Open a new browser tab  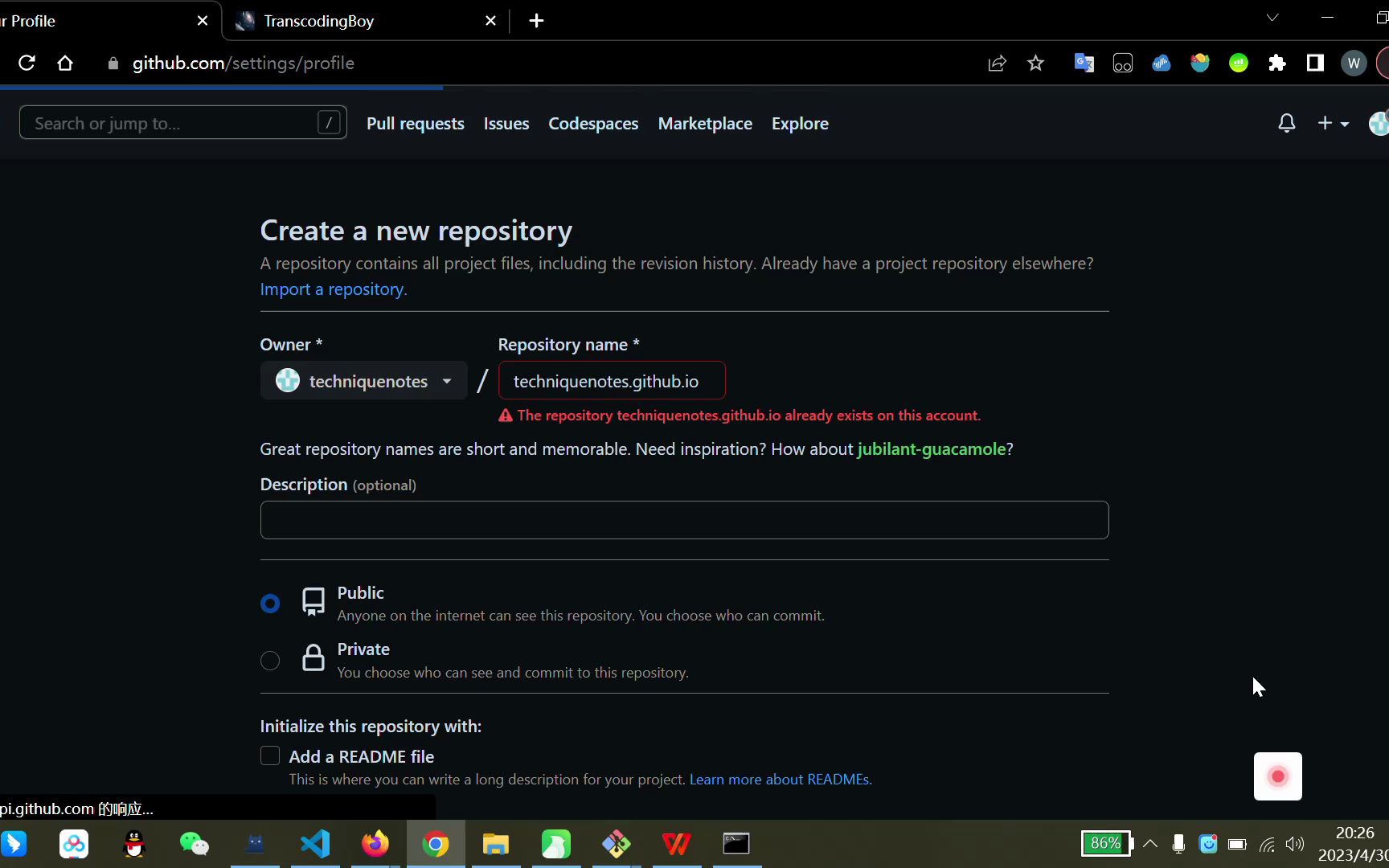tap(536, 21)
